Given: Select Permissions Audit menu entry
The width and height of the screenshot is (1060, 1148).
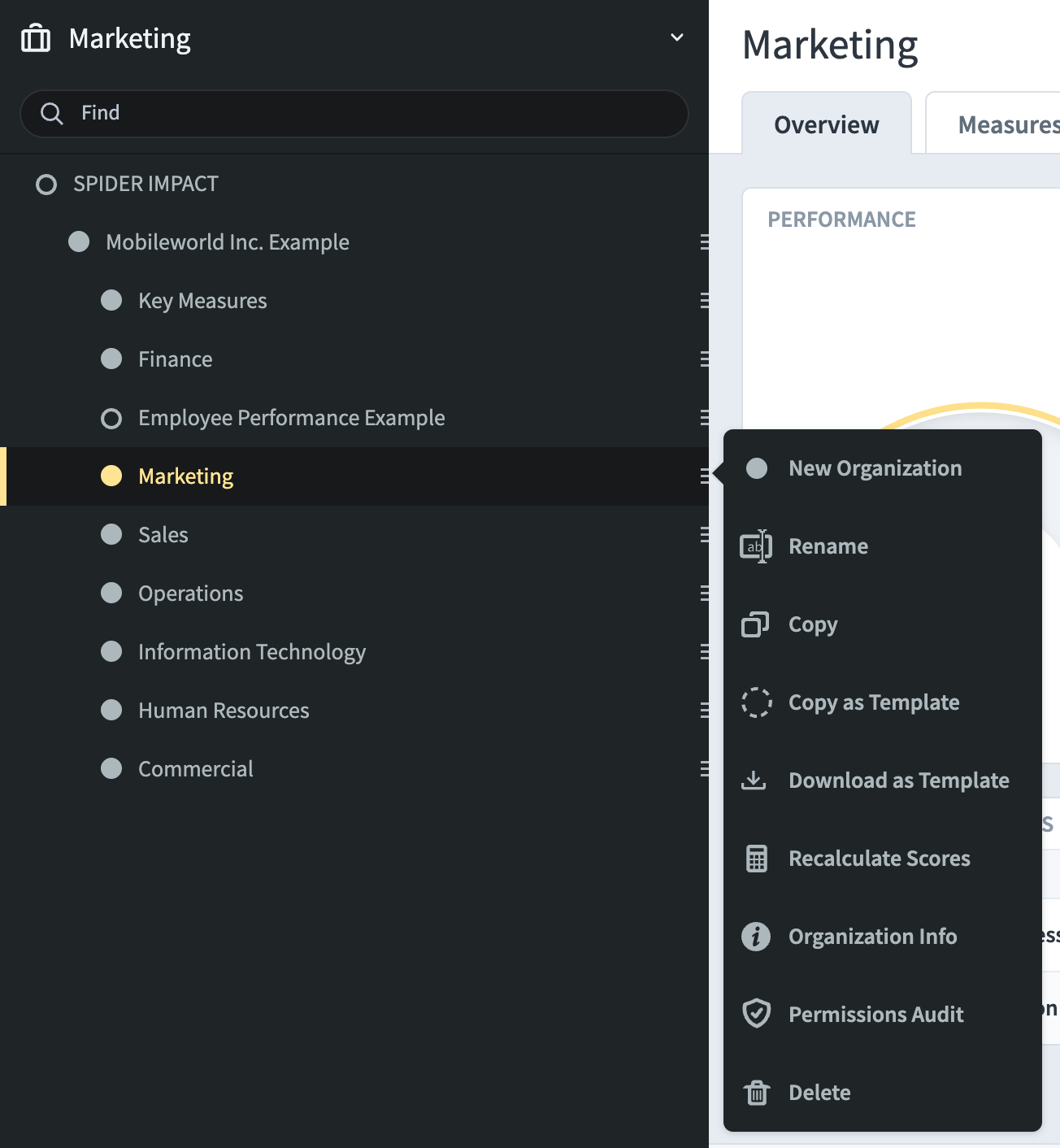Looking at the screenshot, I should 883,1015.
